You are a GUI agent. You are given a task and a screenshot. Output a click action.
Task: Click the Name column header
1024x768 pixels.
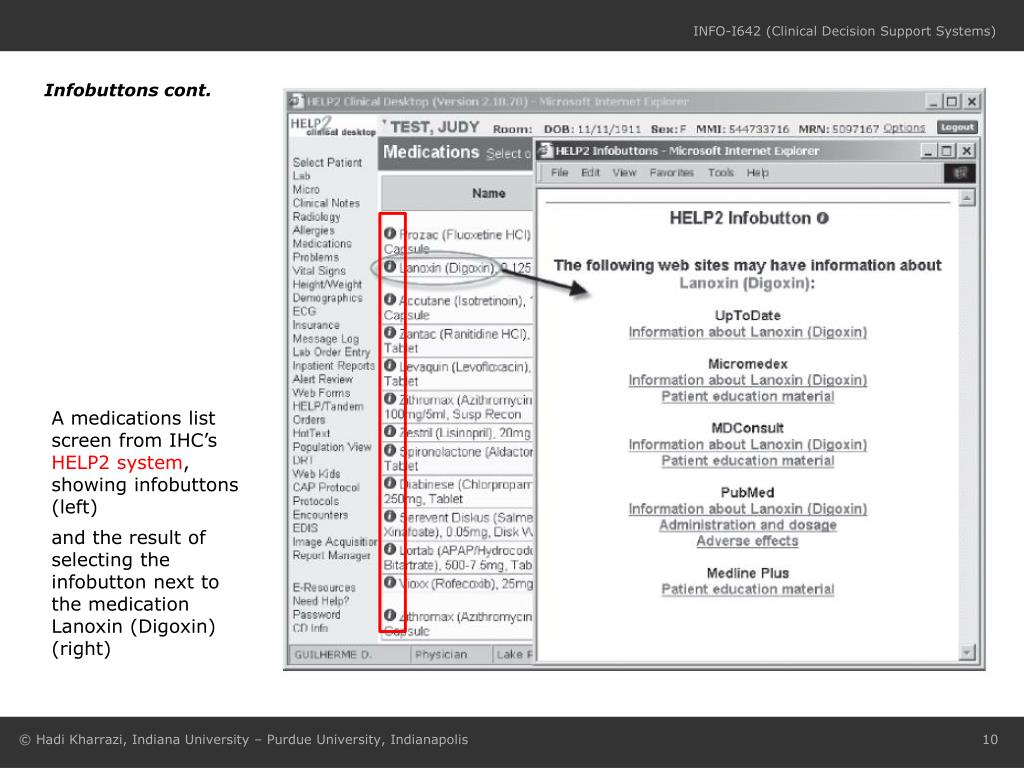488,193
